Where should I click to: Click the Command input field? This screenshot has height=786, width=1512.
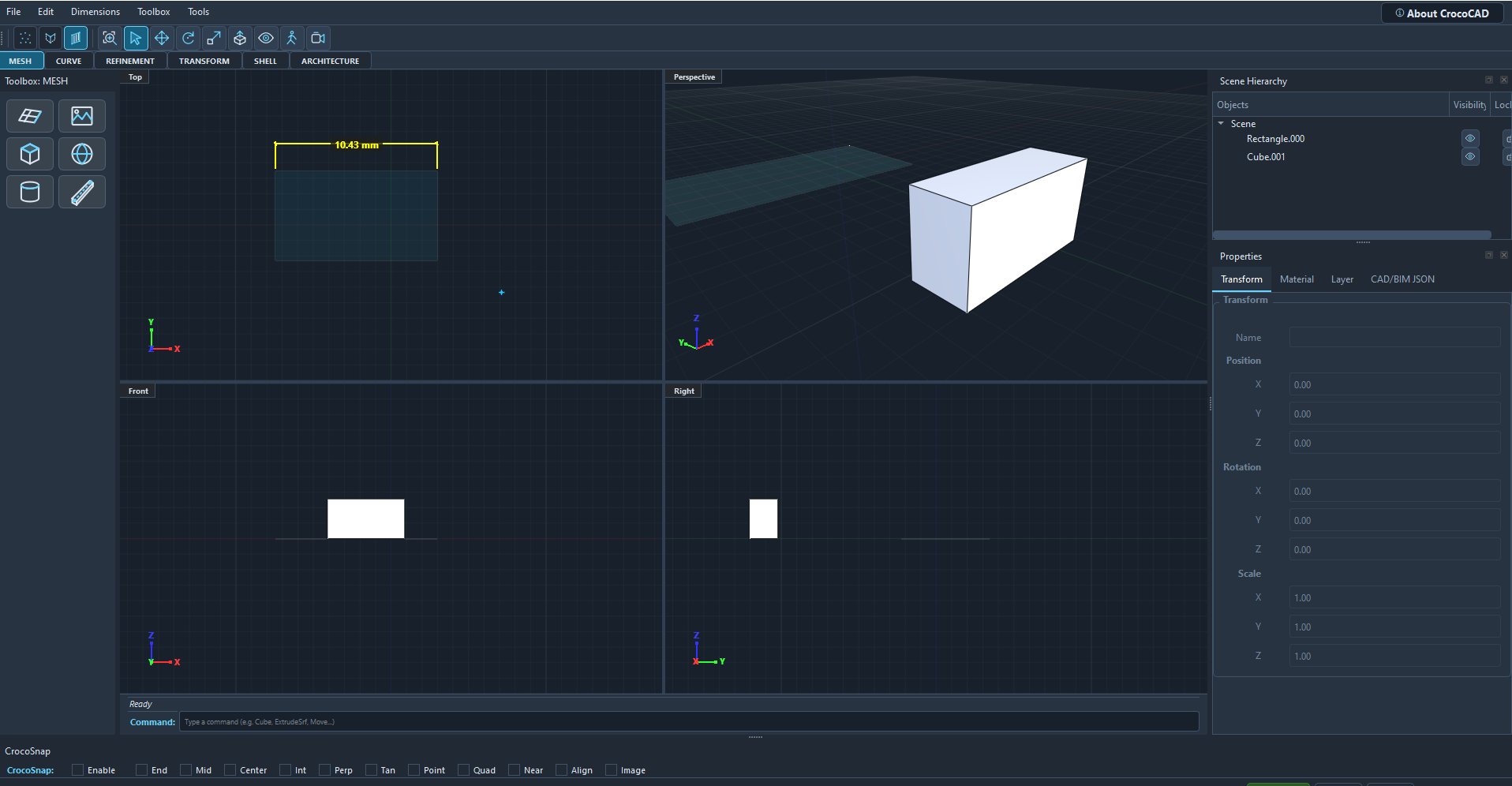[x=689, y=721]
